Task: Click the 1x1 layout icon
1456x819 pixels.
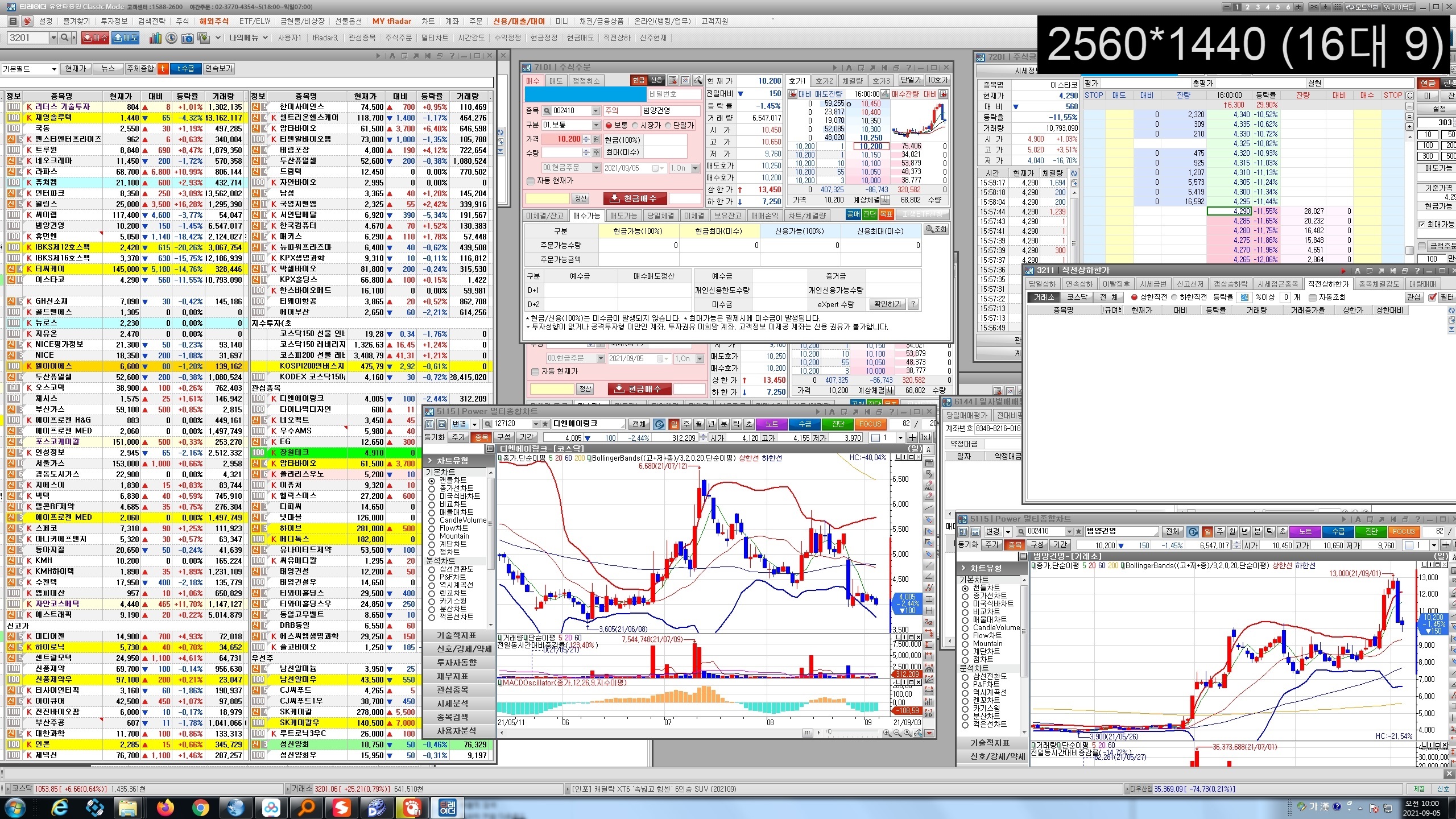Action: pos(925,438)
